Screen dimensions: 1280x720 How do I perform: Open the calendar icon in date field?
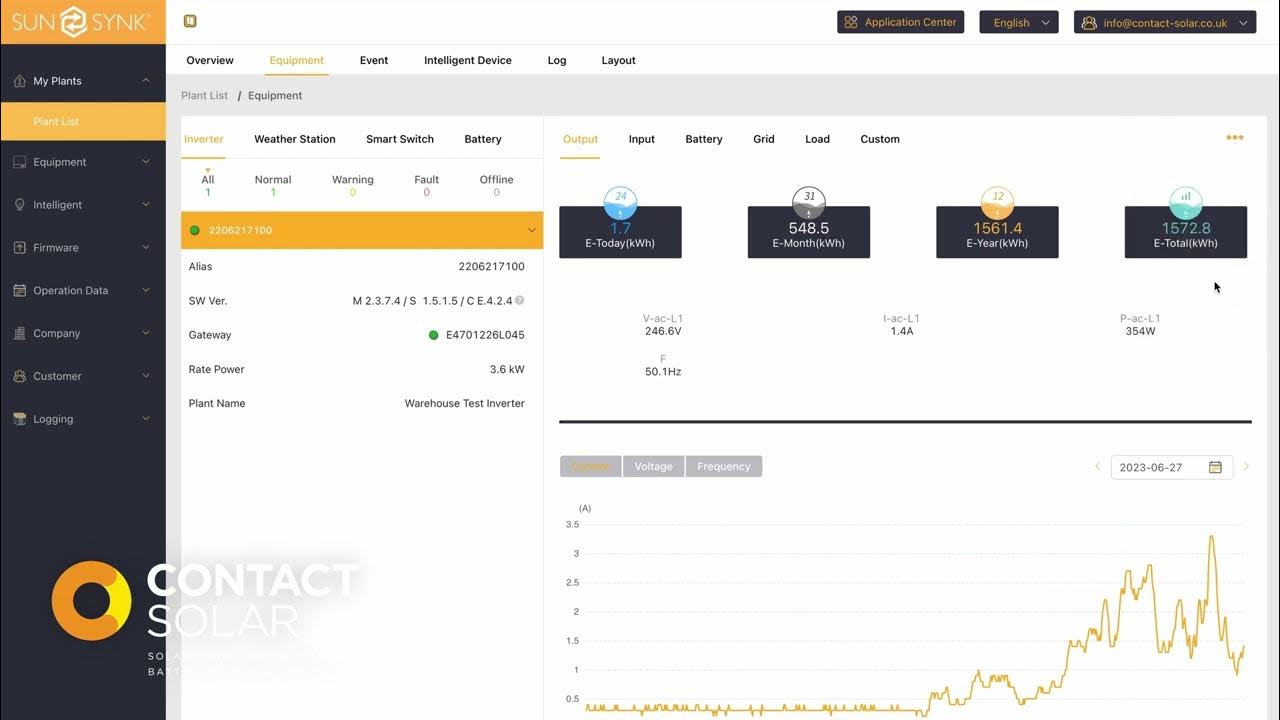click(x=1215, y=467)
